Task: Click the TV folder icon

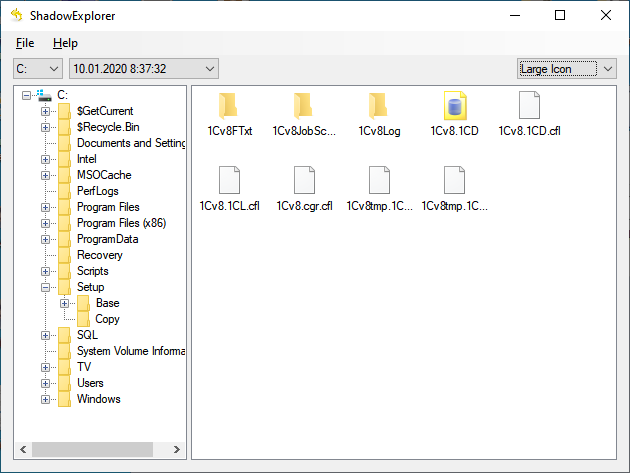Action: click(x=64, y=367)
